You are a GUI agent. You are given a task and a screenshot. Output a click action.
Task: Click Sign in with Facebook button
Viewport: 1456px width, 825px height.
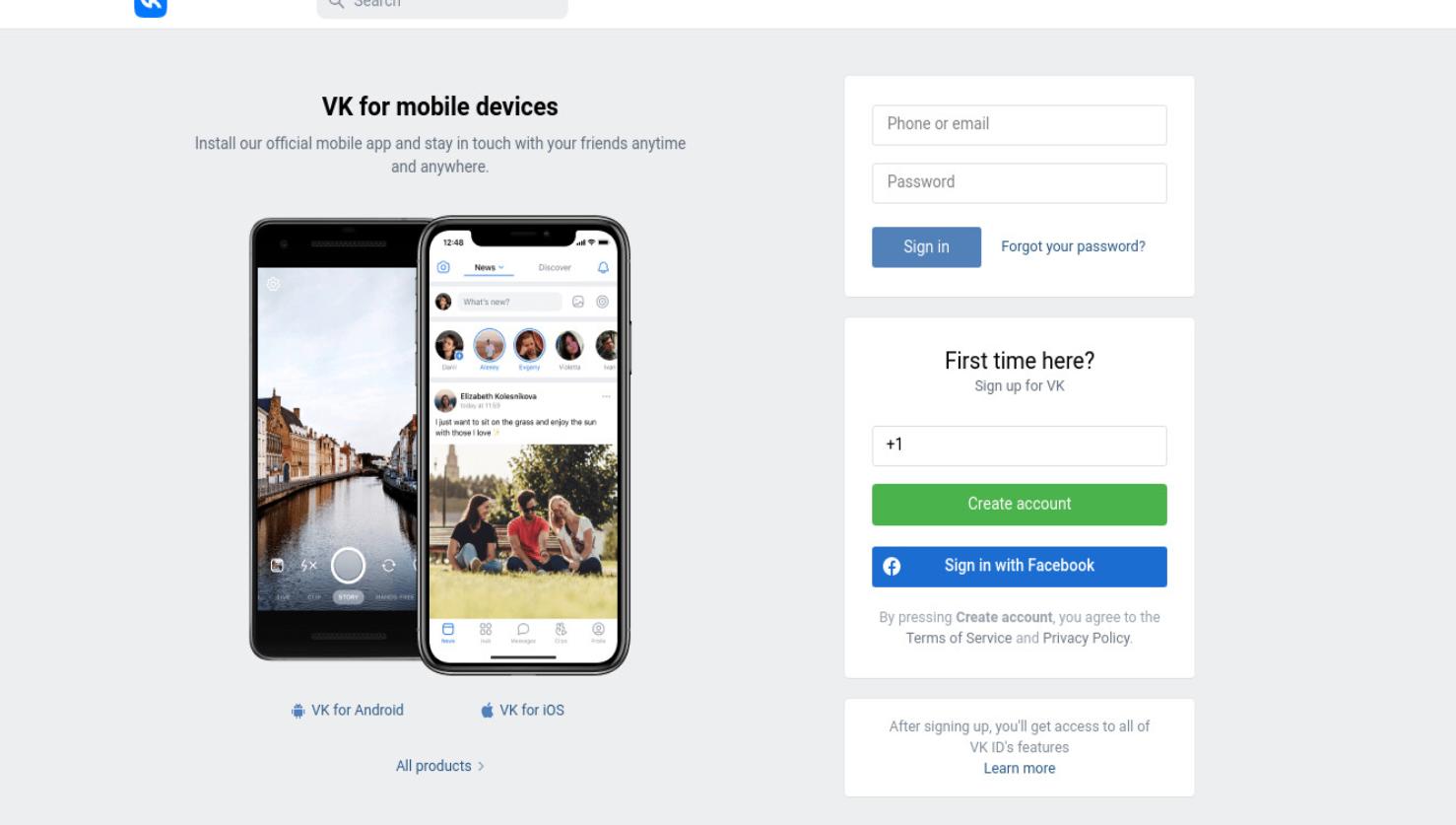pyautogui.click(x=1020, y=567)
